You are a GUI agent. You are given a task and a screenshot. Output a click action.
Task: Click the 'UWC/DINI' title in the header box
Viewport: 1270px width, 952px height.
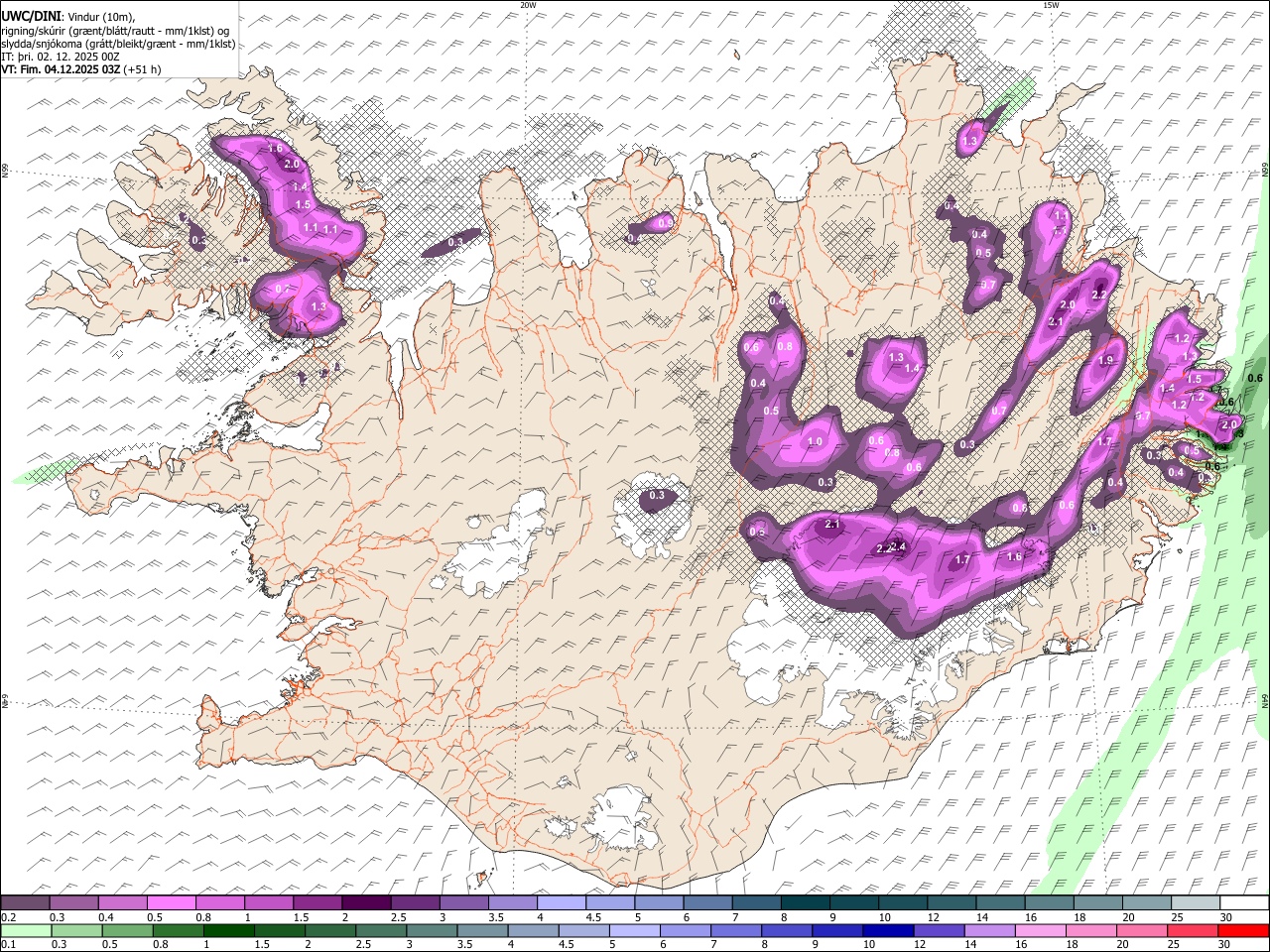pyautogui.click(x=30, y=16)
